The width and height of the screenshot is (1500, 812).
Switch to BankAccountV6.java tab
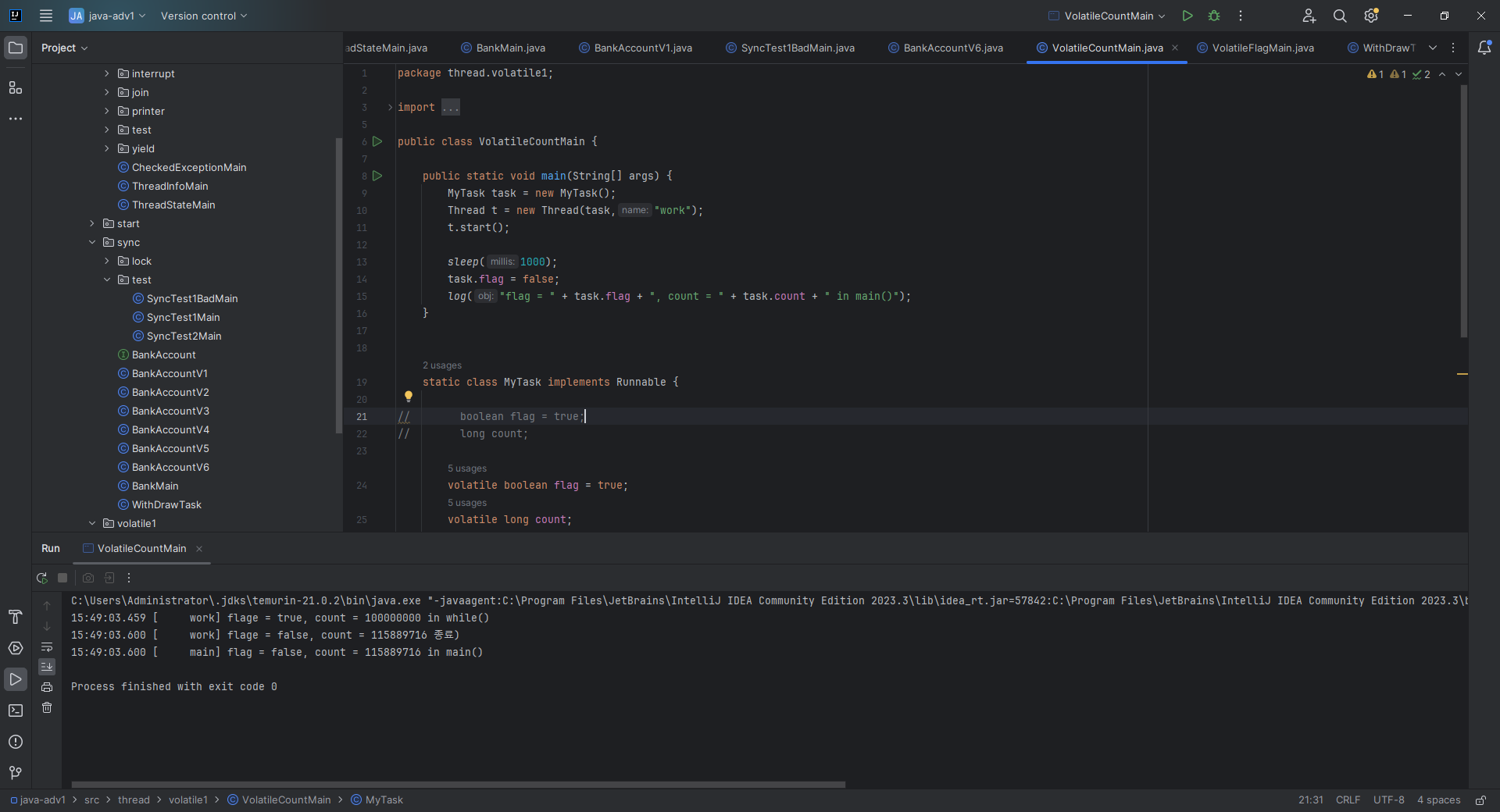(945, 48)
